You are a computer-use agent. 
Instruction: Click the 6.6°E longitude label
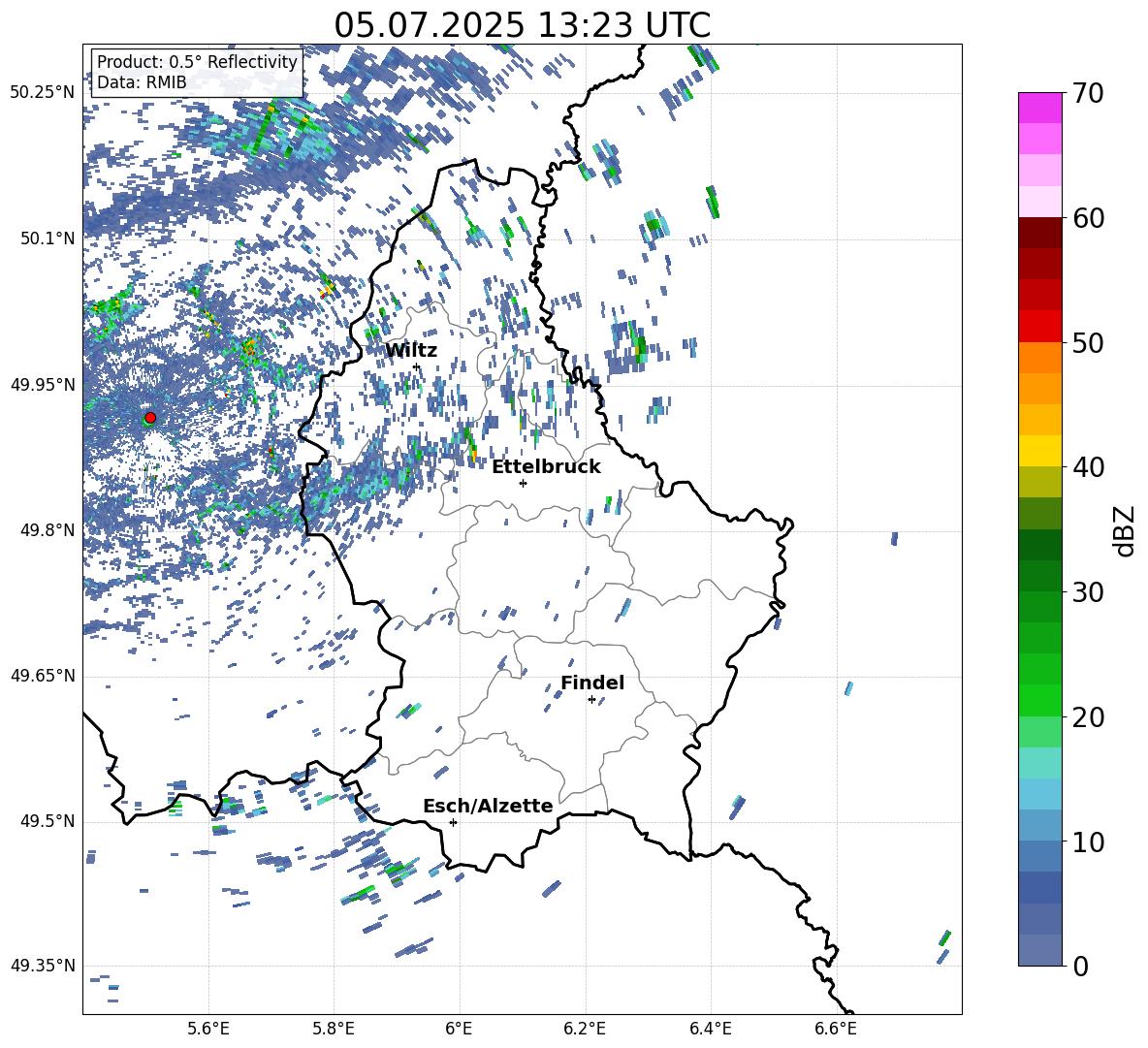click(x=836, y=1029)
